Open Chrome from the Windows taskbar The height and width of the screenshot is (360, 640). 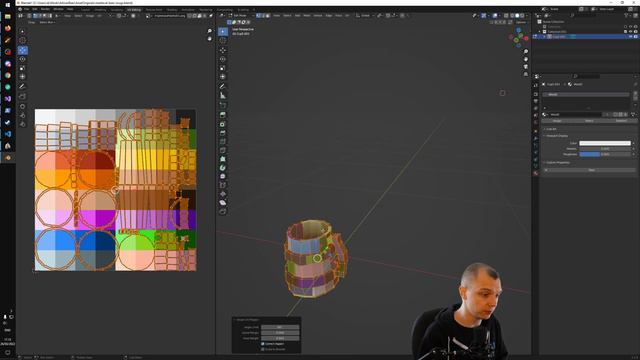click(x=8, y=76)
